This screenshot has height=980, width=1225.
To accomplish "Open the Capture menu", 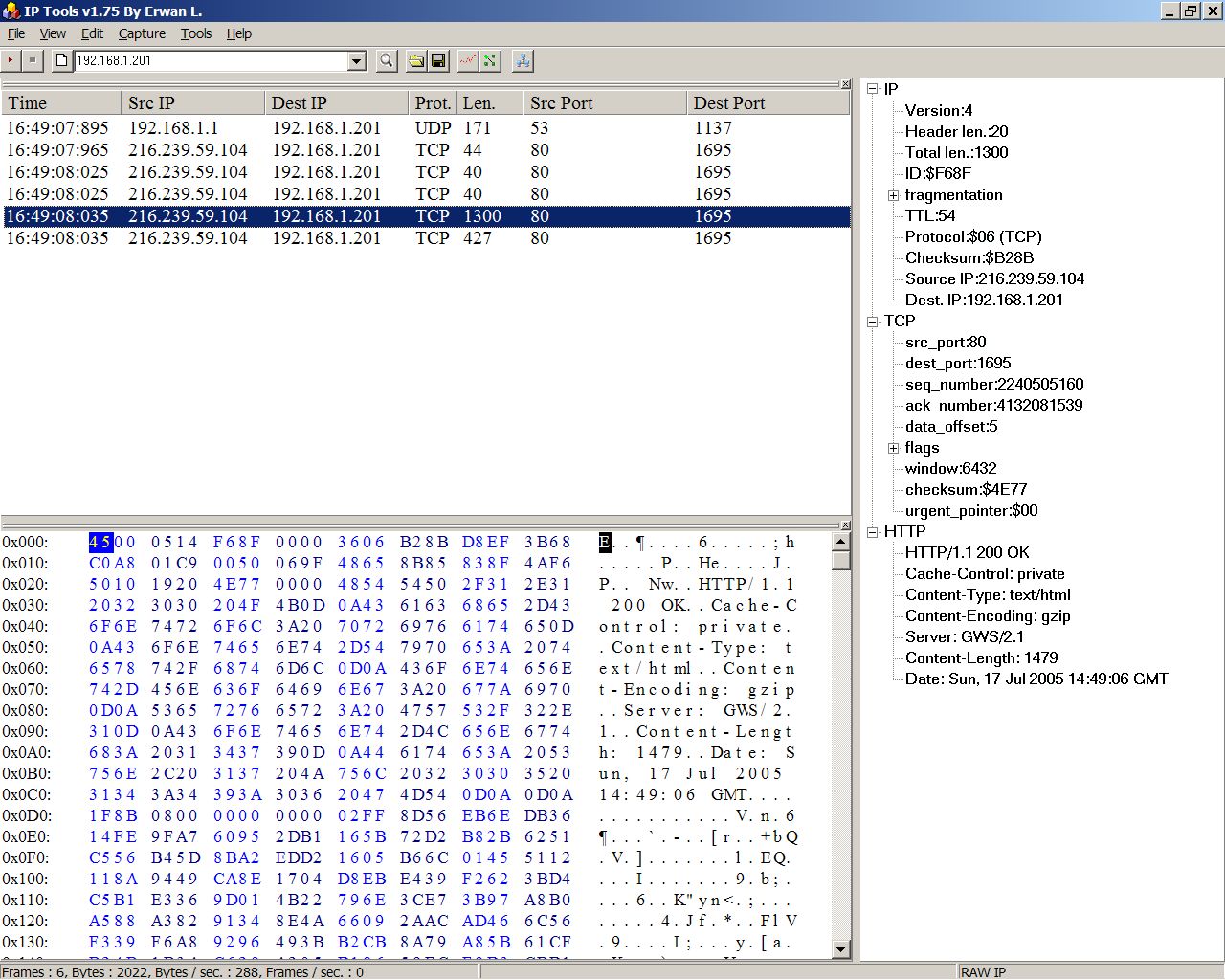I will pyautogui.click(x=142, y=33).
